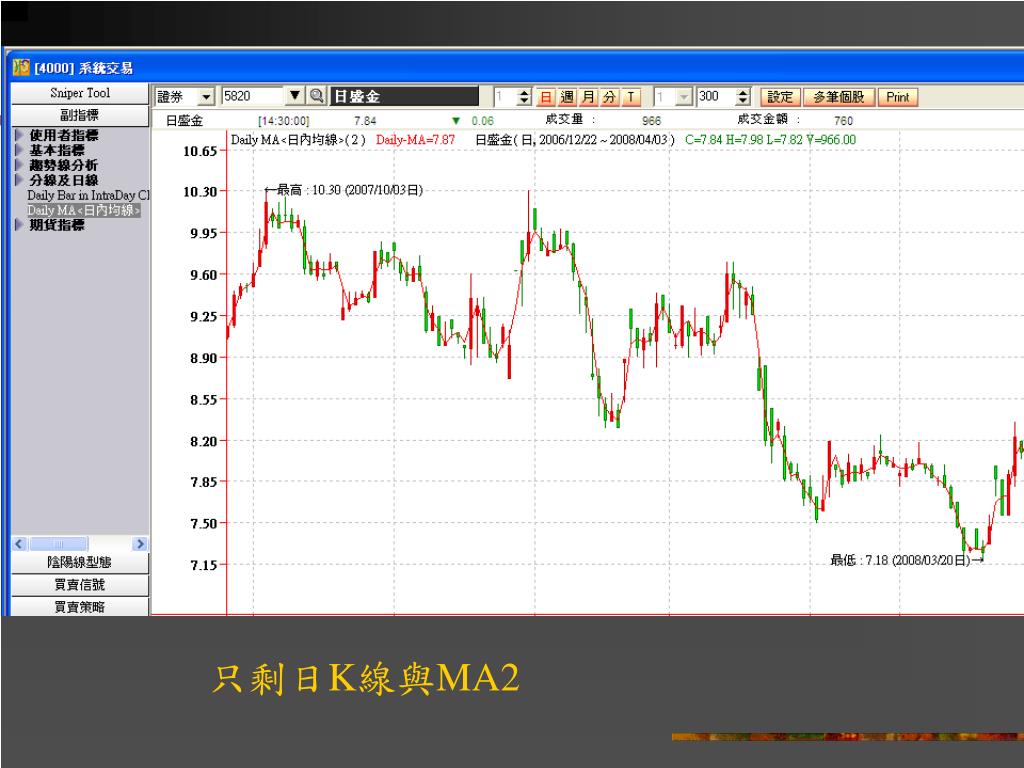The height and width of the screenshot is (768, 1024).
Task: Select the 分 minute period button
Action: 609,97
